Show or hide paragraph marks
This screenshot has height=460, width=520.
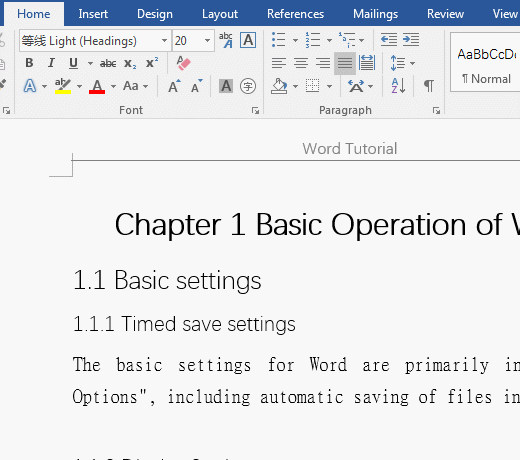(x=429, y=86)
